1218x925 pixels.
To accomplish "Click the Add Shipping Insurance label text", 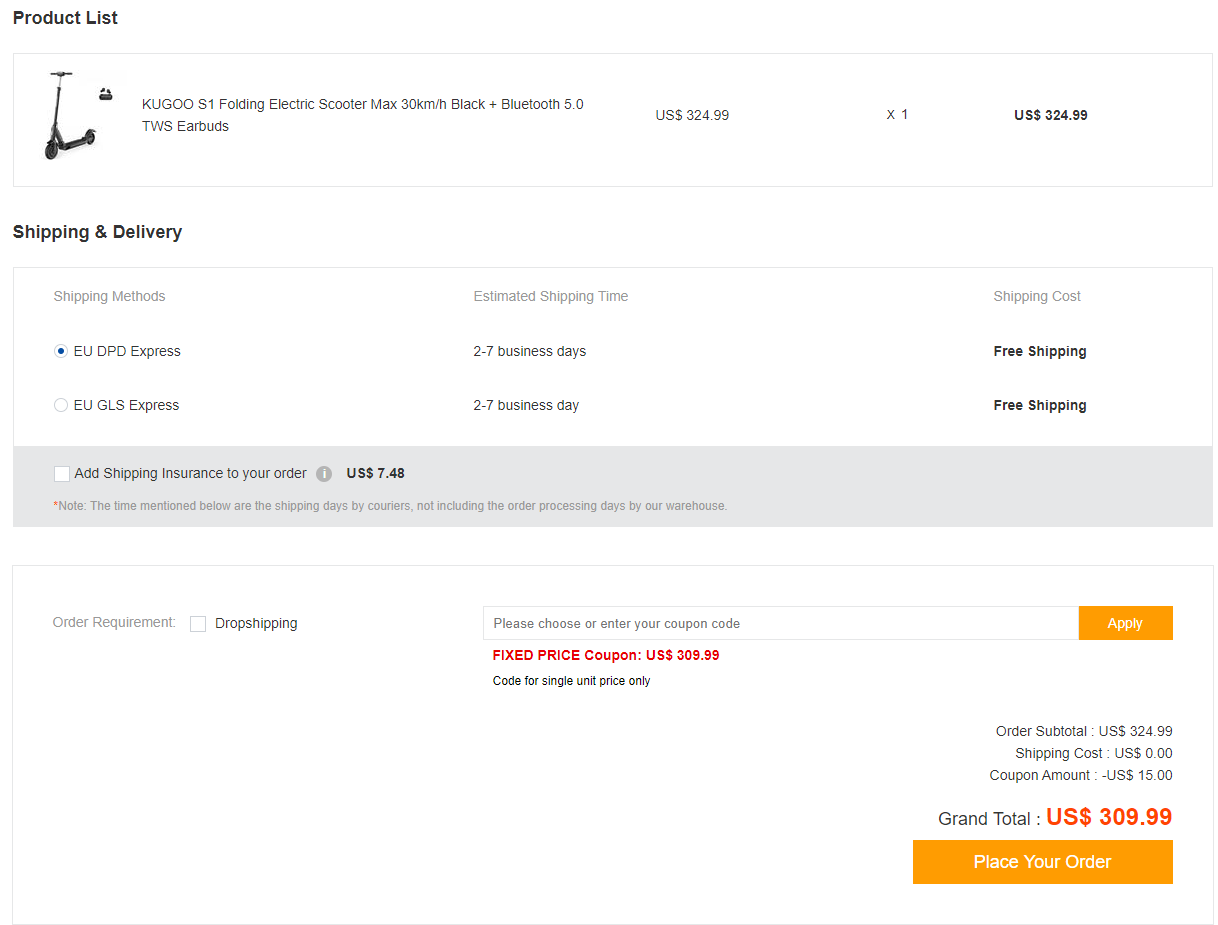I will (x=190, y=474).
